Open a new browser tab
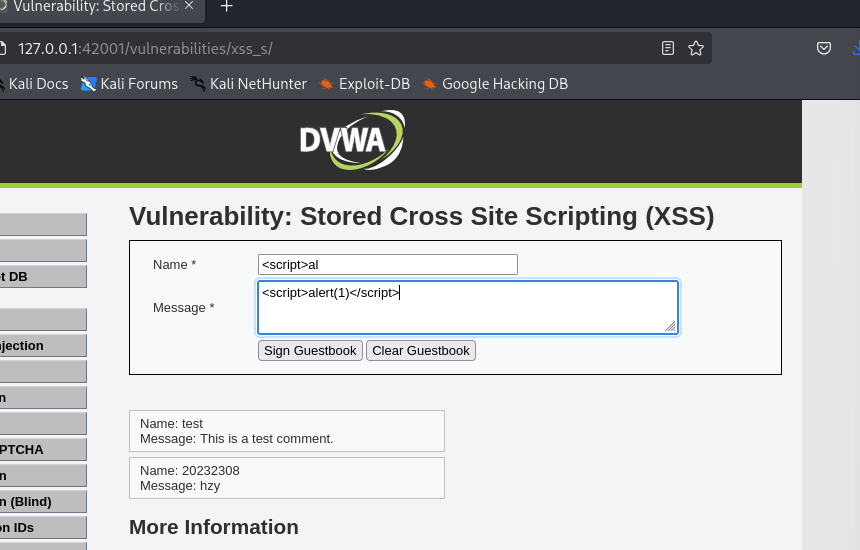The width and height of the screenshot is (860, 550). coord(226,7)
